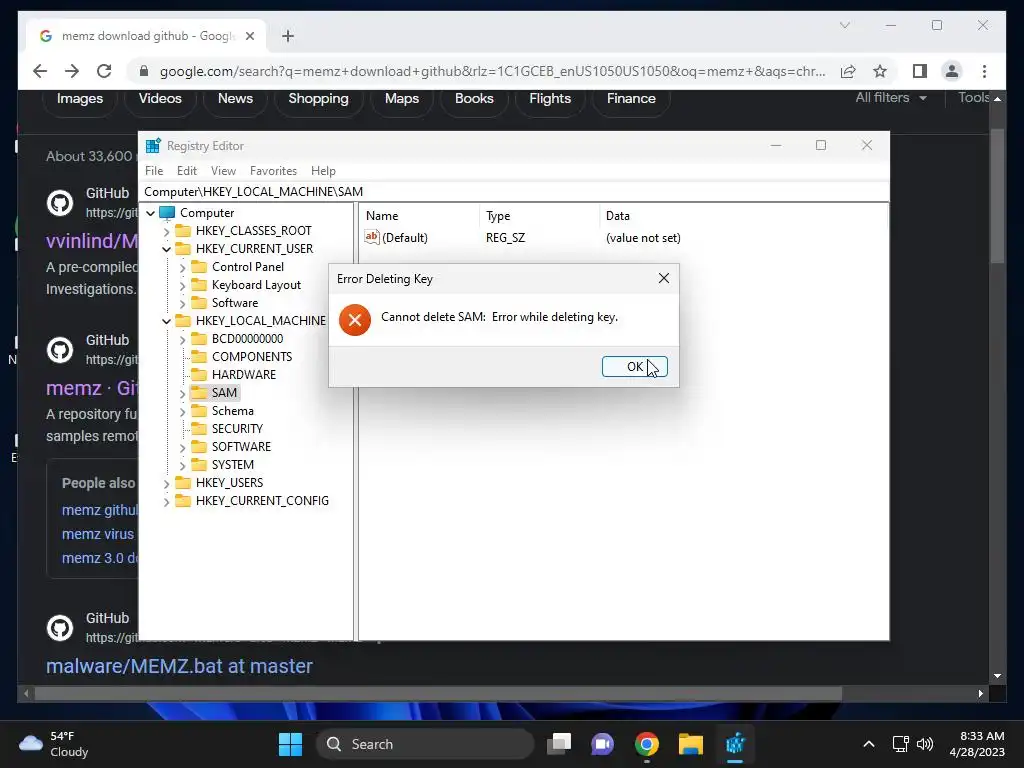Viewport: 1024px width, 768px height.
Task: Close the Error Deleting Key dialog
Action: click(664, 278)
